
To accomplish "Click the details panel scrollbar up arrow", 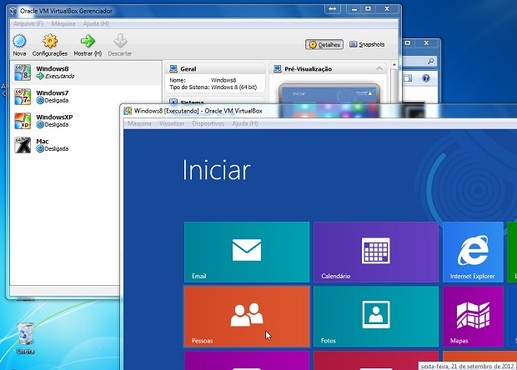I will 394,65.
